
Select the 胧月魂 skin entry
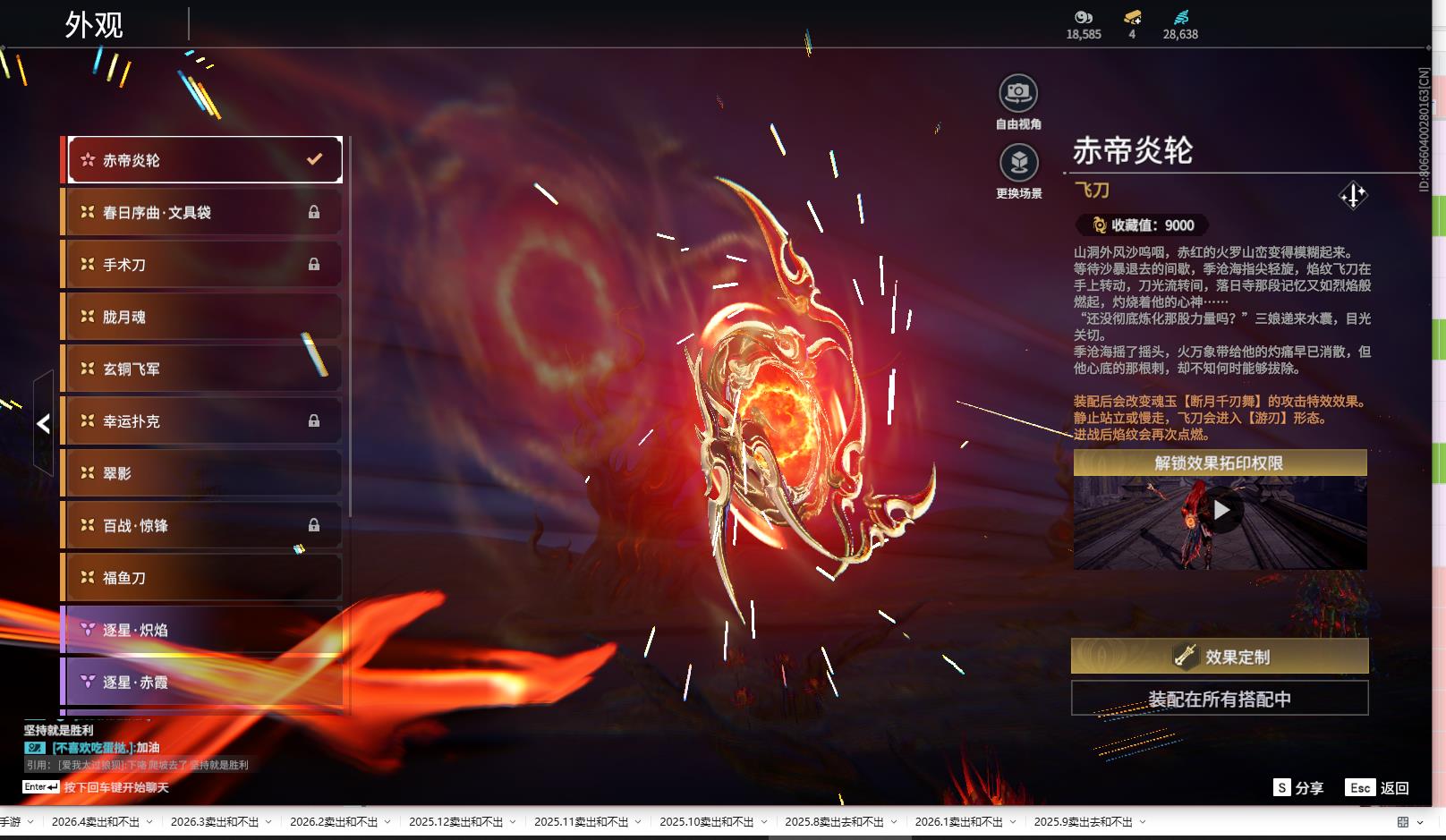tap(204, 317)
